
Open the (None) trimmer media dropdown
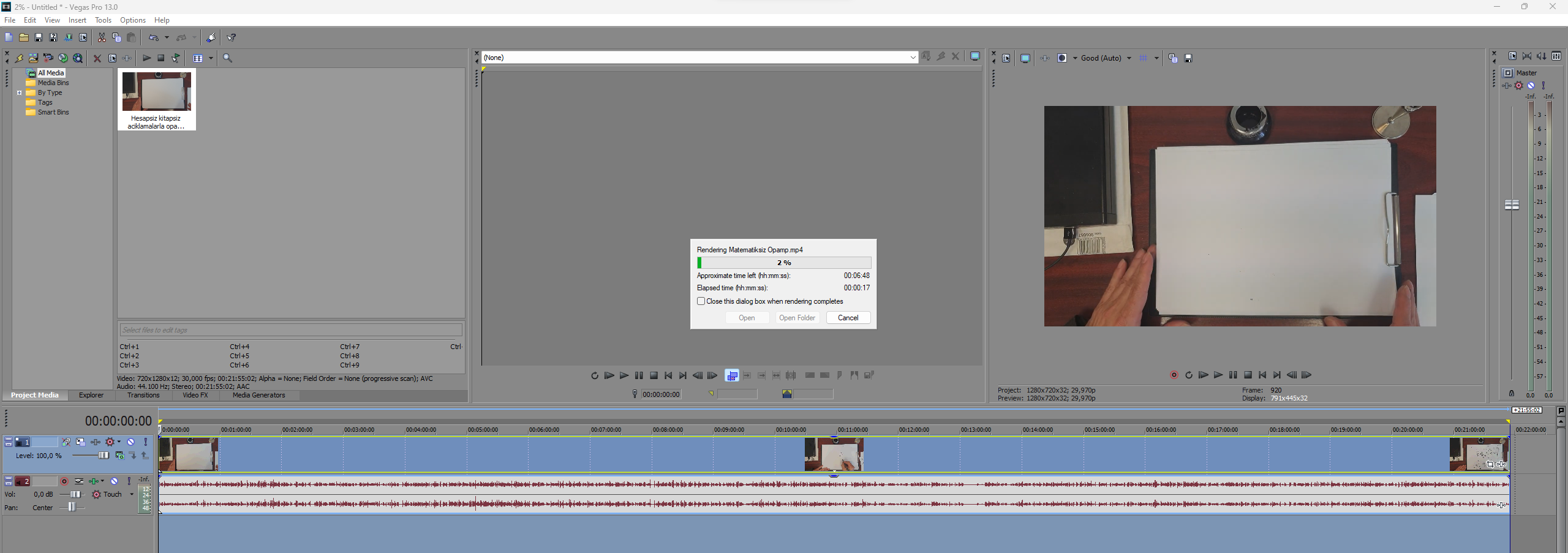[x=913, y=58]
